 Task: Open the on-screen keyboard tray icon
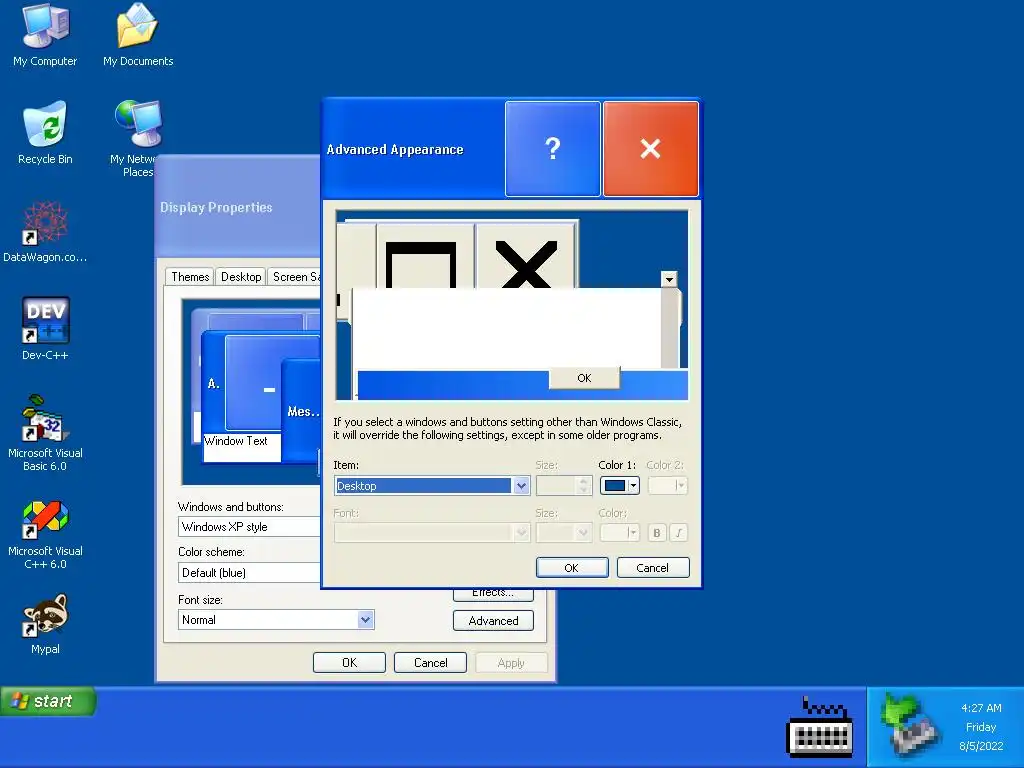(x=820, y=727)
